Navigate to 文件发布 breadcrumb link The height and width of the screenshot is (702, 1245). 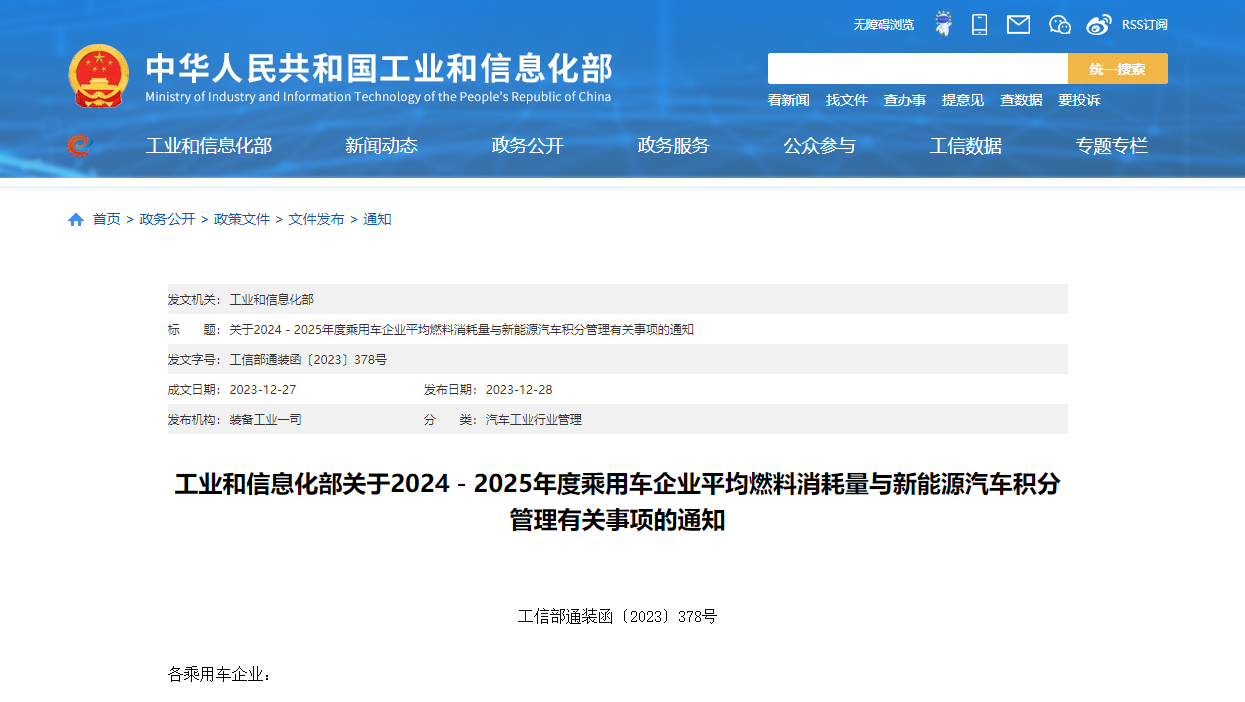pos(316,219)
